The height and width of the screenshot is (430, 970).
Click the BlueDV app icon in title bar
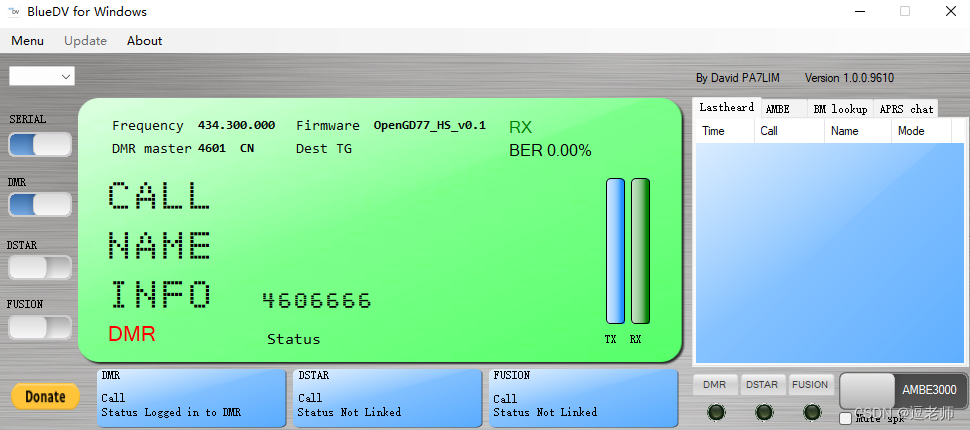click(14, 11)
